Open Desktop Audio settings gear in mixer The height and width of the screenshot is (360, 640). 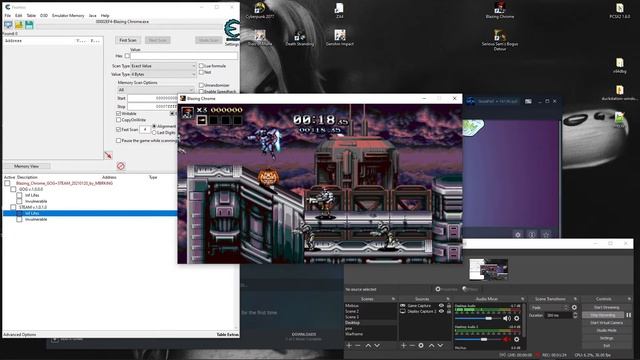point(517,318)
